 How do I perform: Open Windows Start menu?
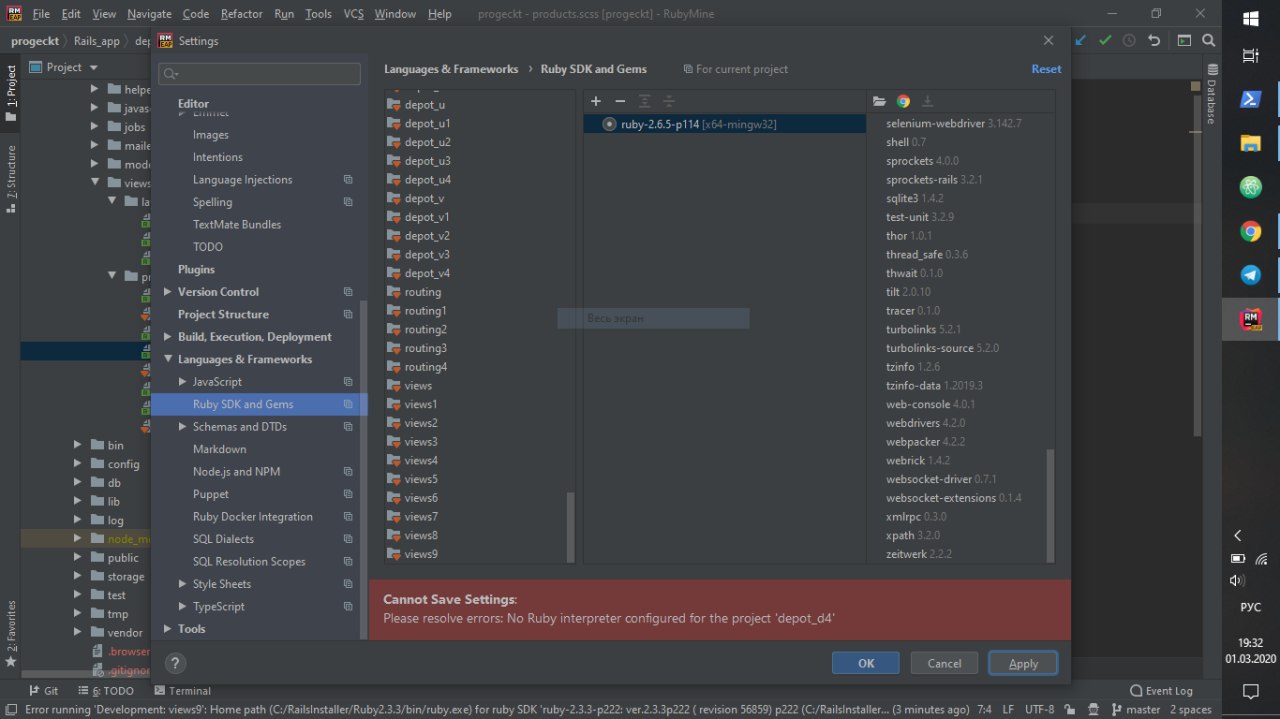pyautogui.click(x=1250, y=18)
